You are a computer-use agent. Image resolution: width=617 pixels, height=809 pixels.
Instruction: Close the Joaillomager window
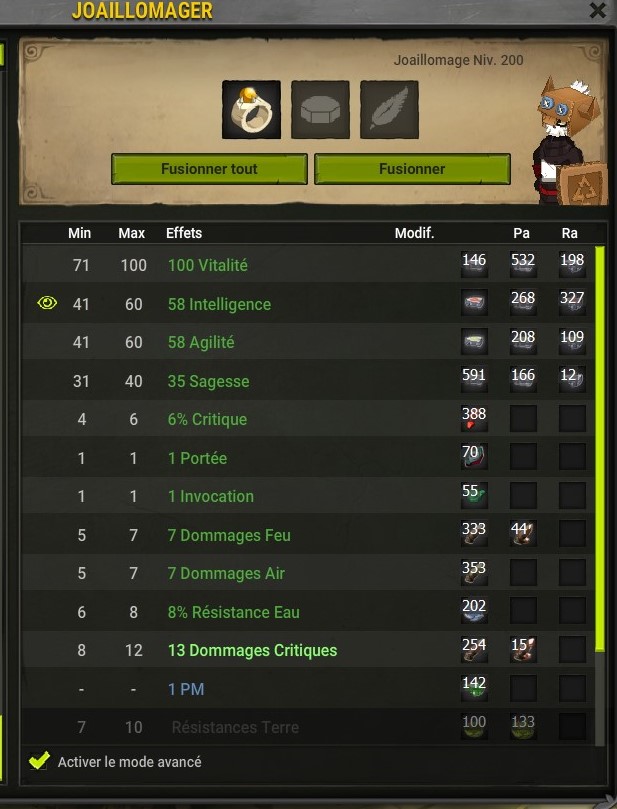(598, 10)
